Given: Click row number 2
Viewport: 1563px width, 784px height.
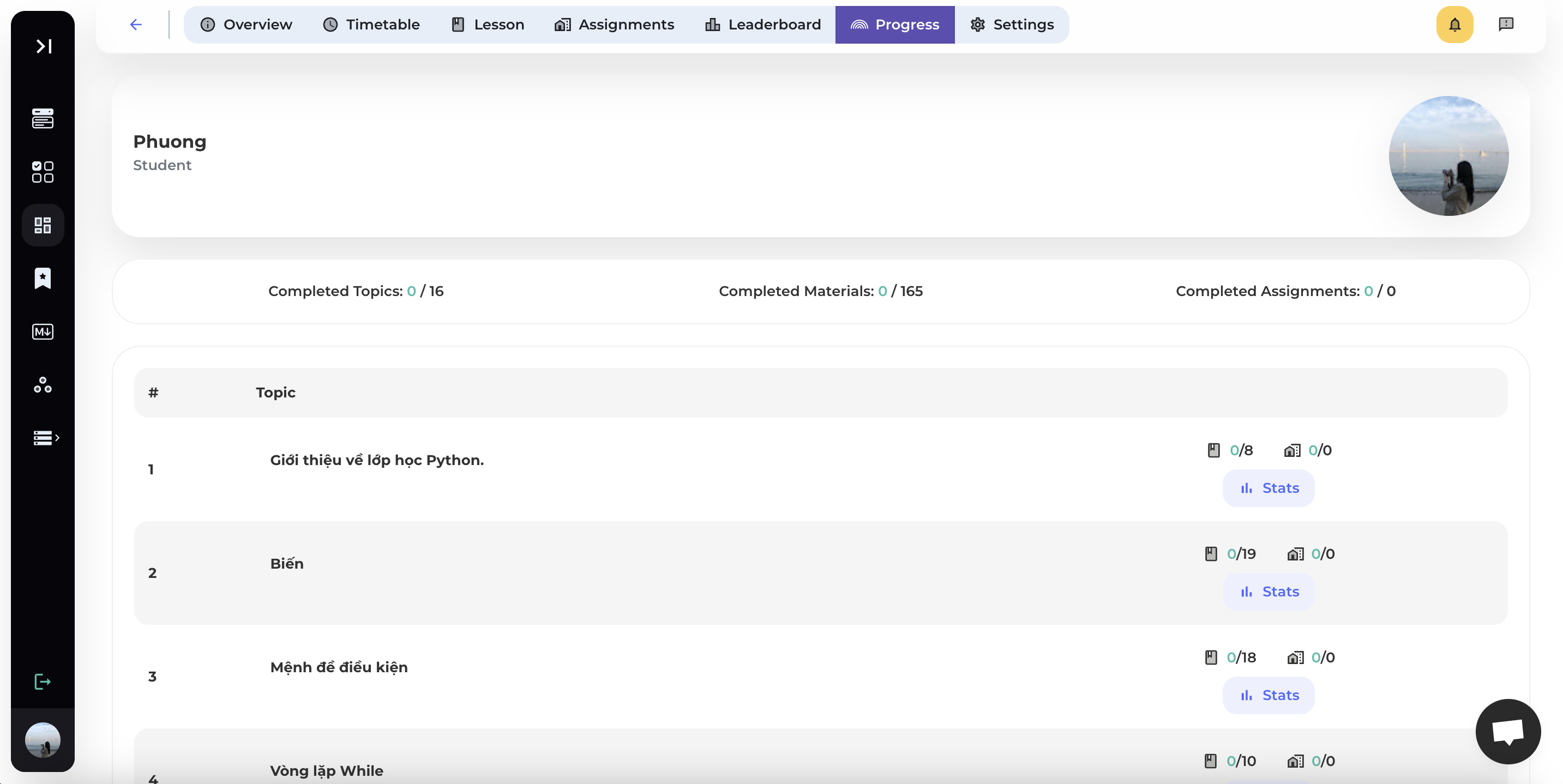Looking at the screenshot, I should click(x=152, y=573).
